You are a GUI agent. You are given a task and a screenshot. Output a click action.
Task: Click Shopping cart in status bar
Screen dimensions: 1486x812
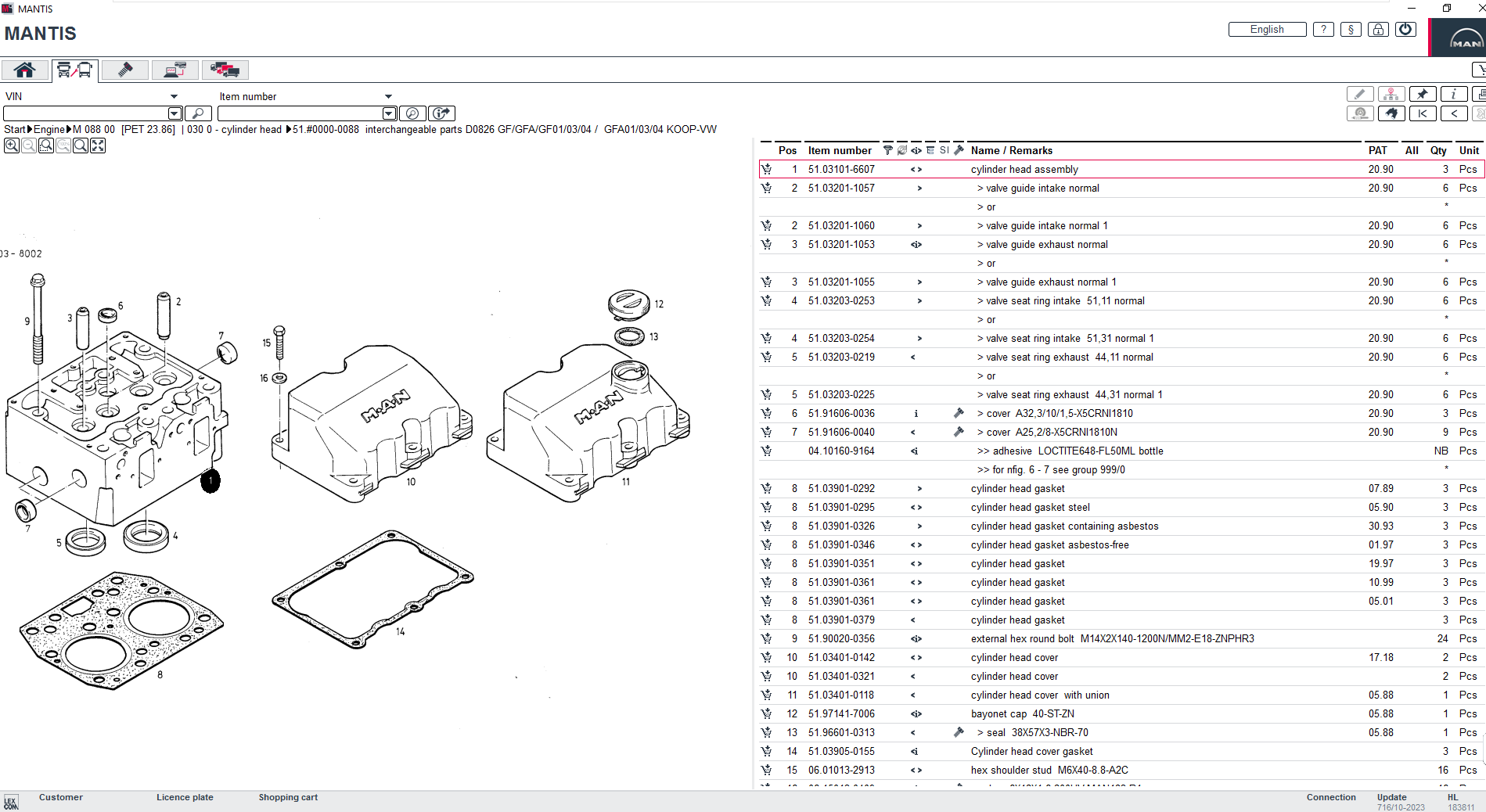tap(288, 797)
